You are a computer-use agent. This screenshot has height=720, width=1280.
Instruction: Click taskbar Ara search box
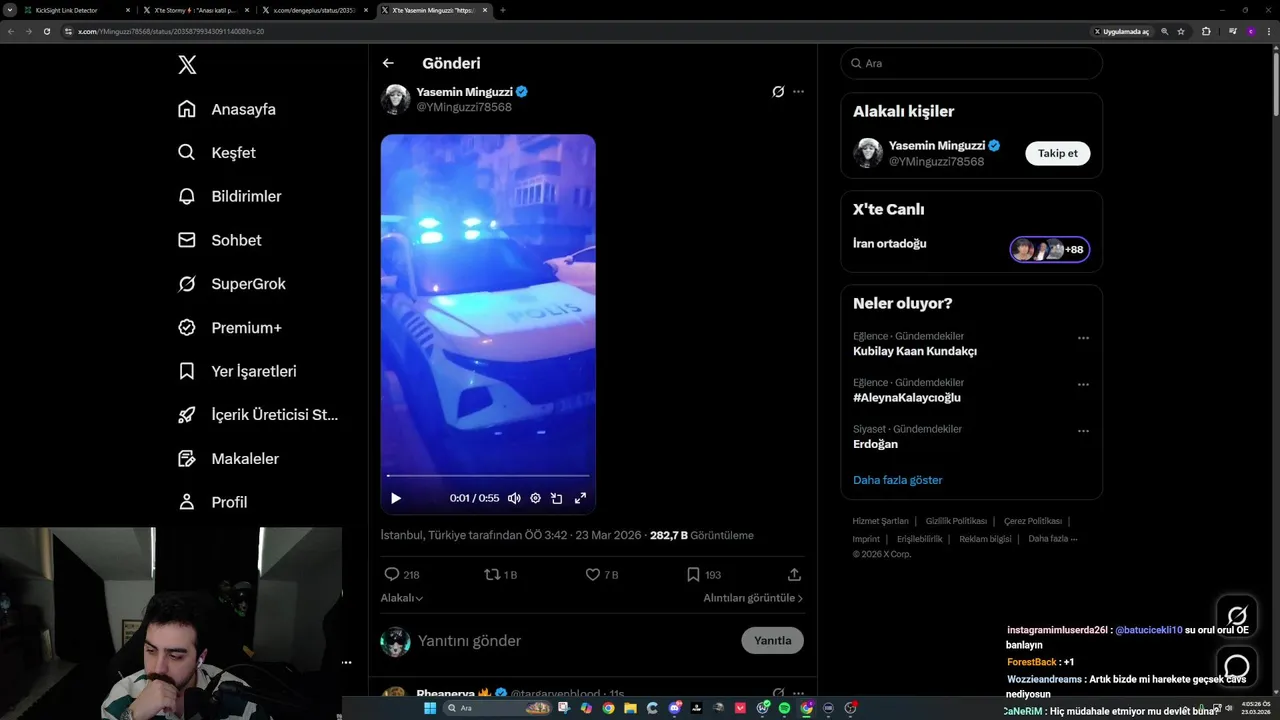pos(498,708)
